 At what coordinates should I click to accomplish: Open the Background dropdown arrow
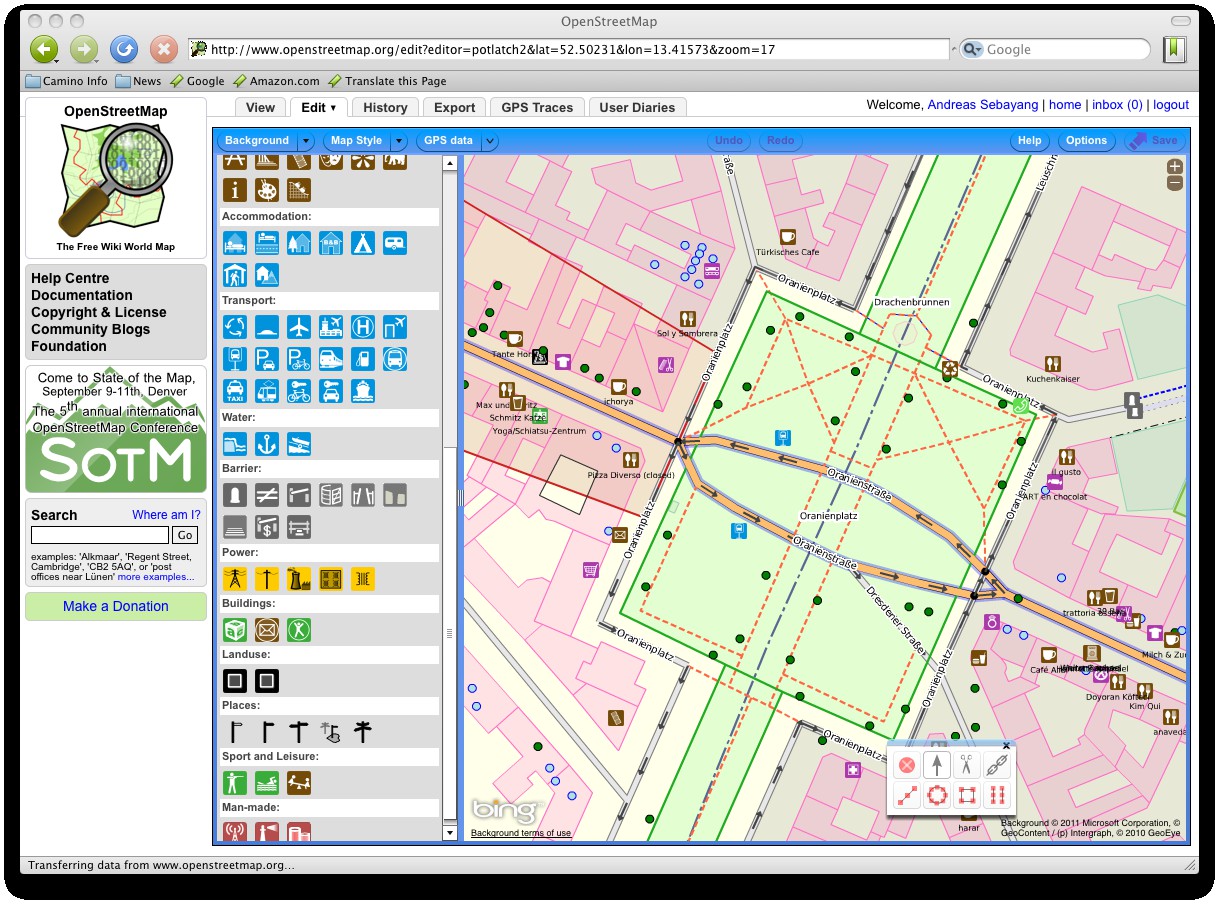tap(306, 141)
